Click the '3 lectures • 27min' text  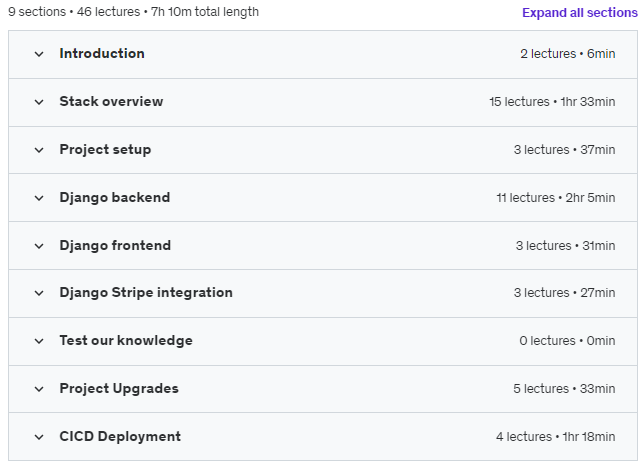(564, 293)
